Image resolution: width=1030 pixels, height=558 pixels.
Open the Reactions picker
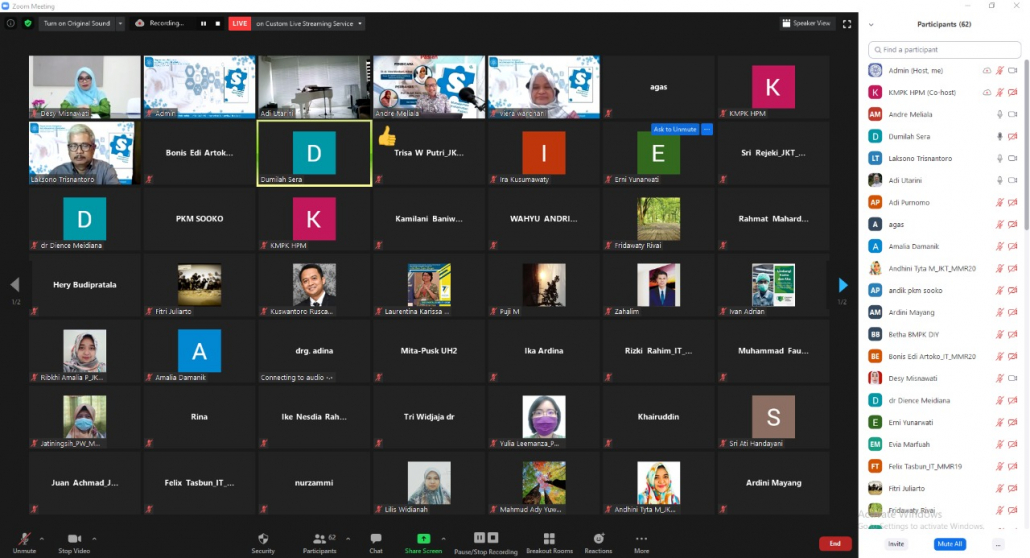click(x=598, y=541)
